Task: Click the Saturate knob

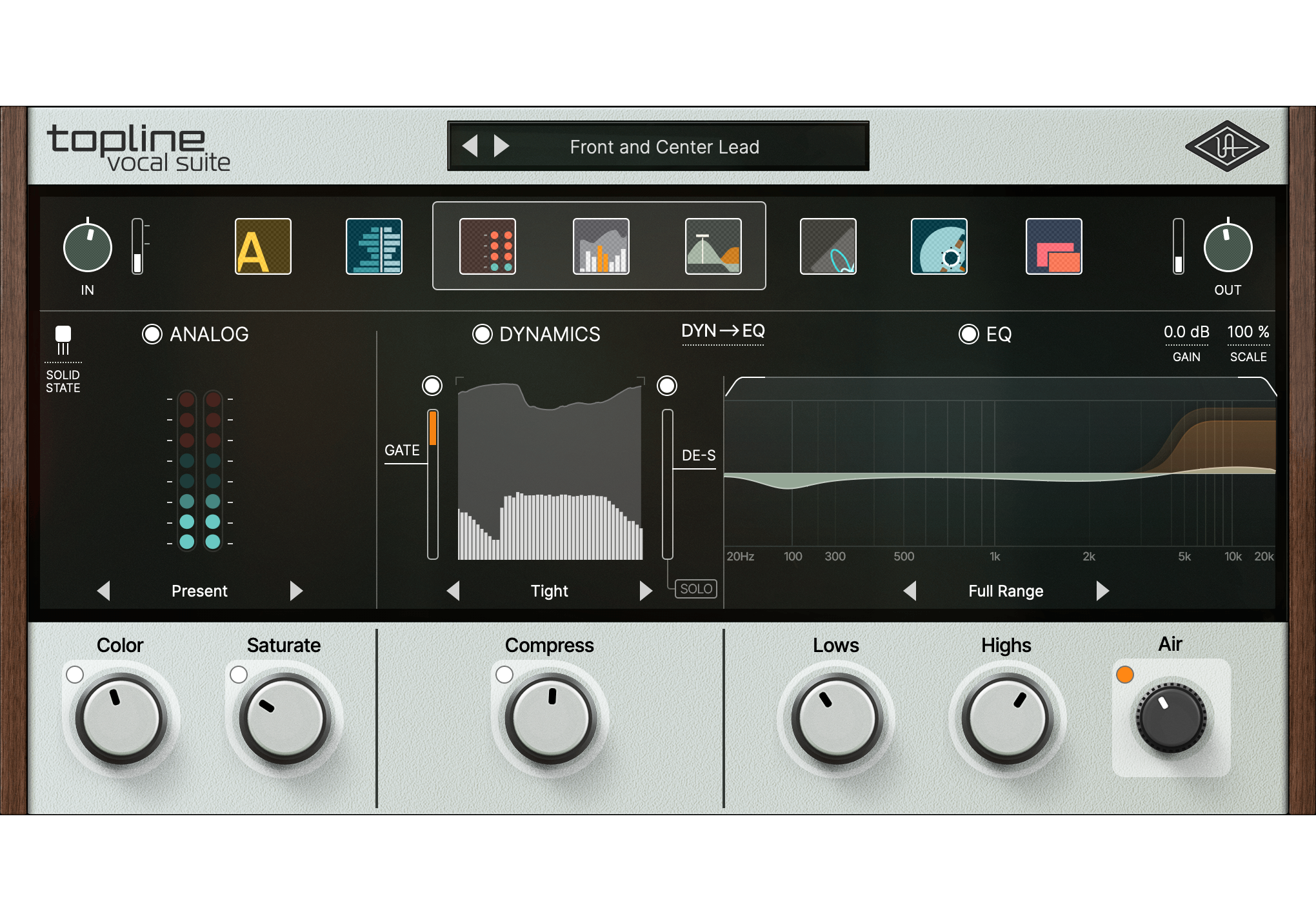Action: point(285,718)
